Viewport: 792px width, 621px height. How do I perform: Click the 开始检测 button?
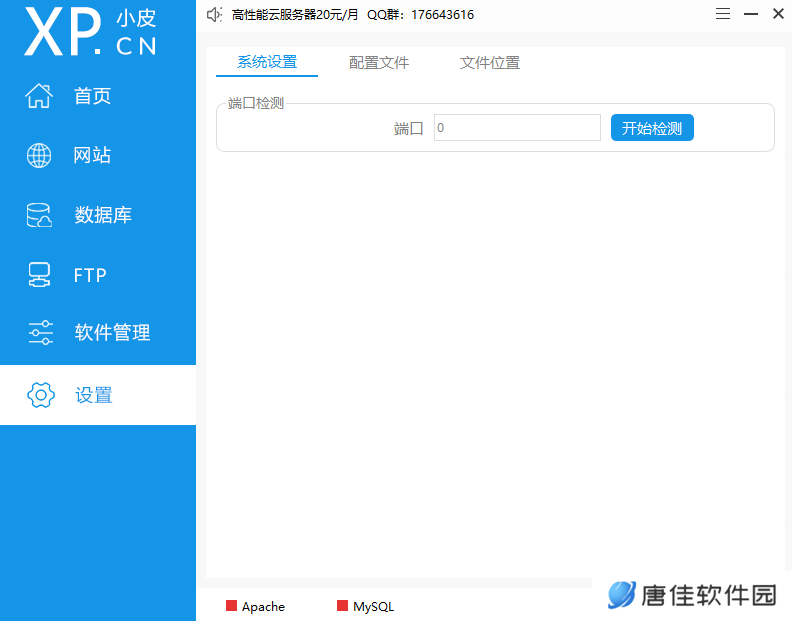coord(652,128)
